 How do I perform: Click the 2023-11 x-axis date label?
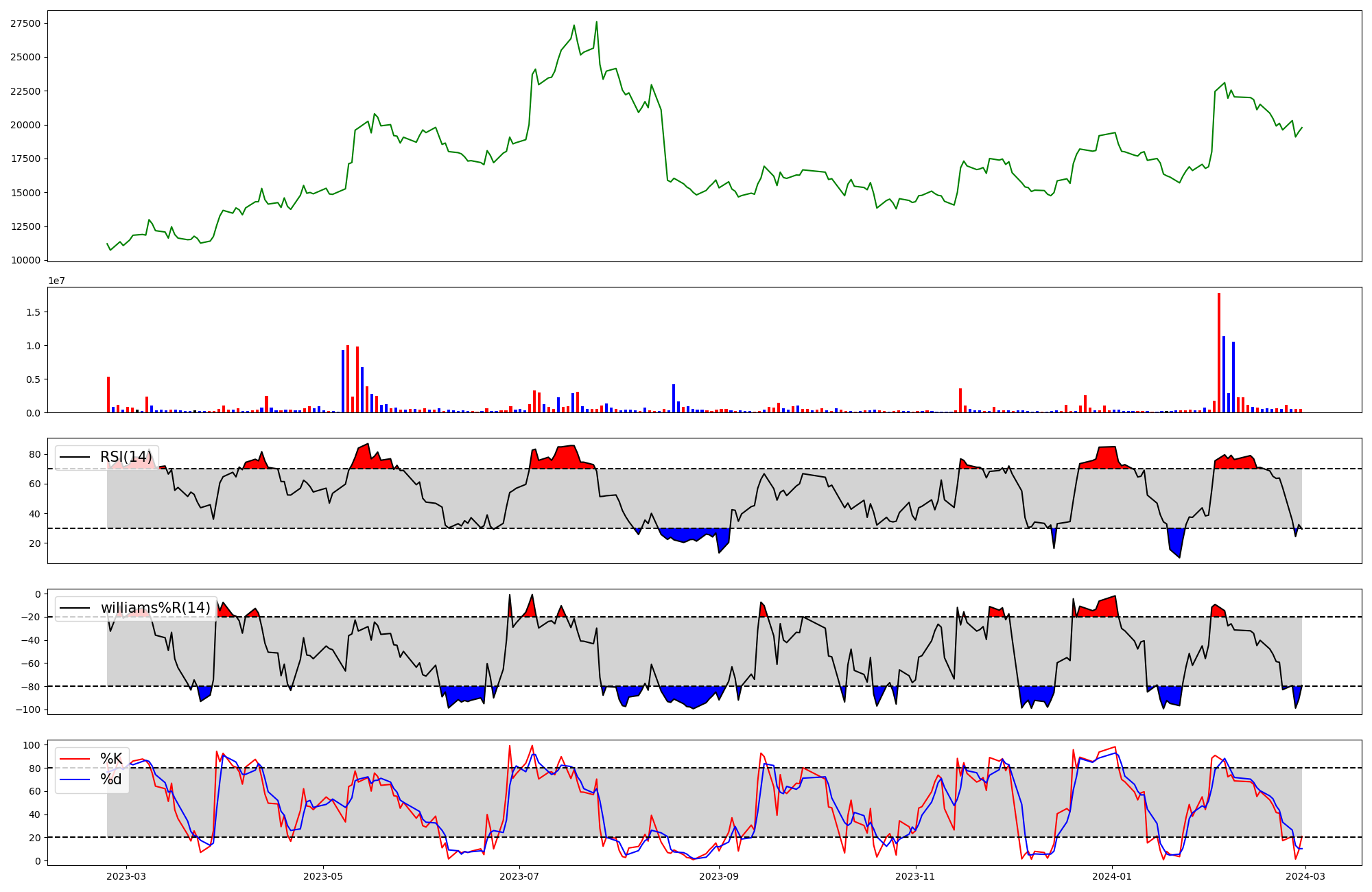(916, 876)
